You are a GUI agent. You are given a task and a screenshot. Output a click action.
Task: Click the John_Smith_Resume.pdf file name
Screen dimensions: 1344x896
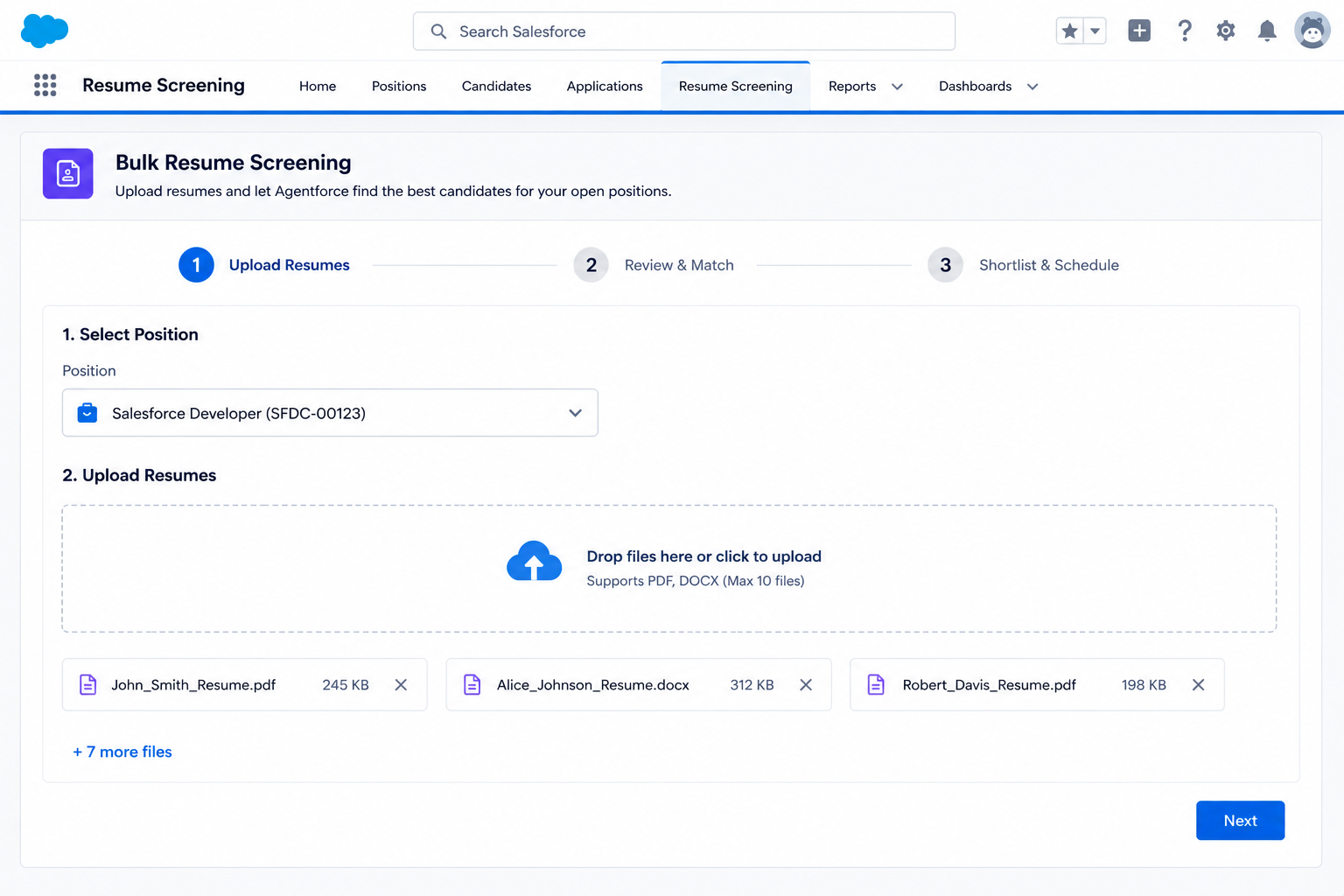click(x=193, y=685)
